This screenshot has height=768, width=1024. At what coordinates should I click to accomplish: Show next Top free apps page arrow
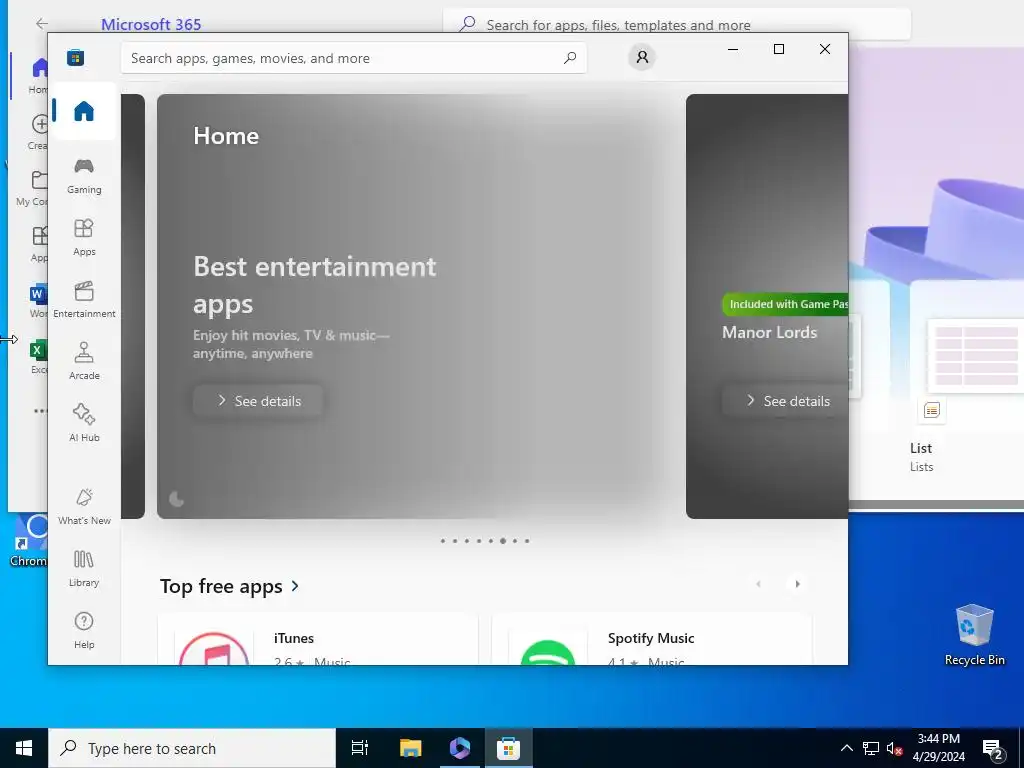click(x=797, y=584)
